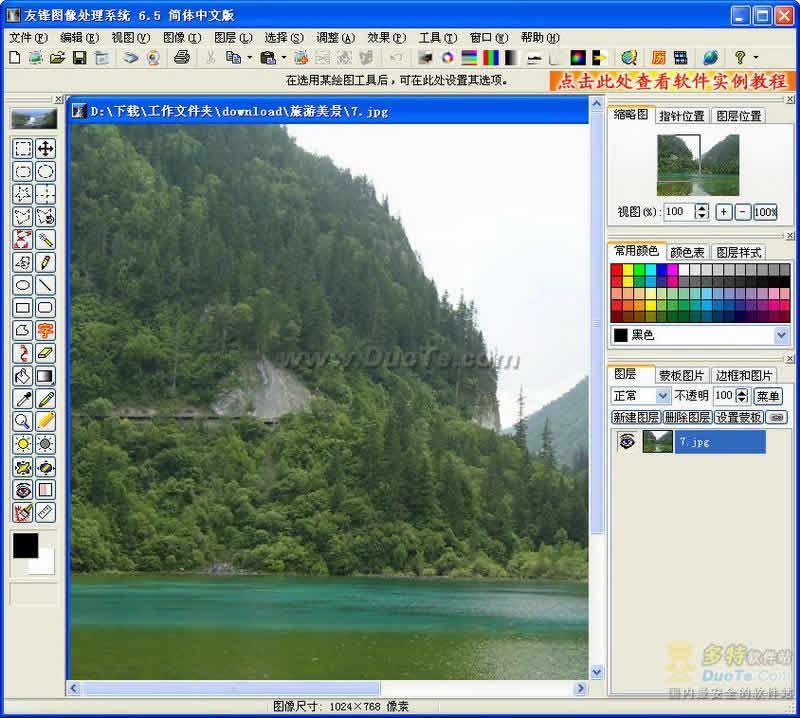Activate the eyedropper color picker tool

22,399
